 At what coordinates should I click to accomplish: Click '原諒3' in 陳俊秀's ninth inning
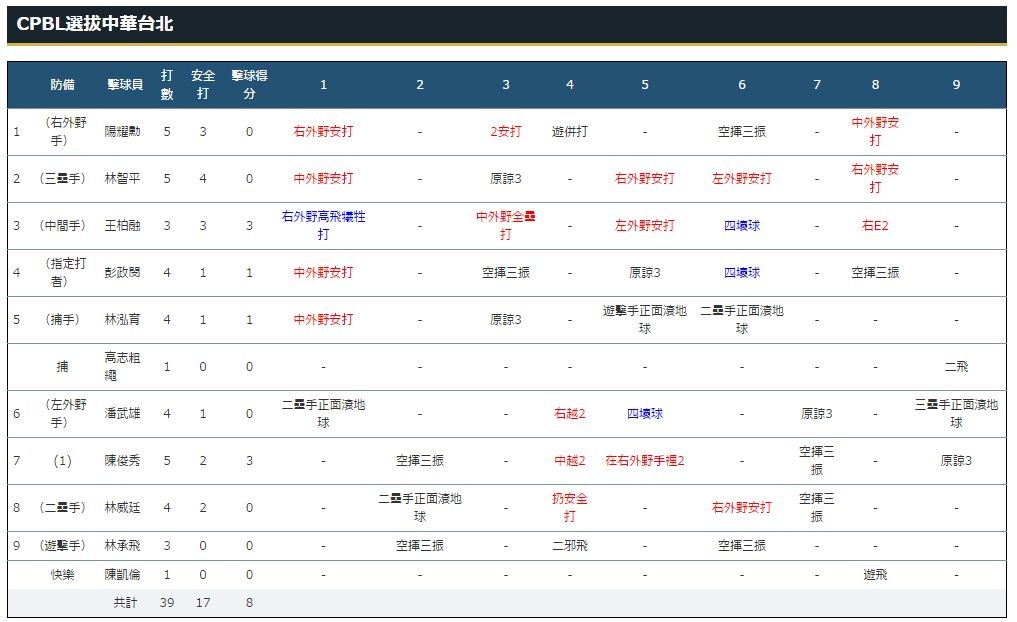[x=956, y=461]
